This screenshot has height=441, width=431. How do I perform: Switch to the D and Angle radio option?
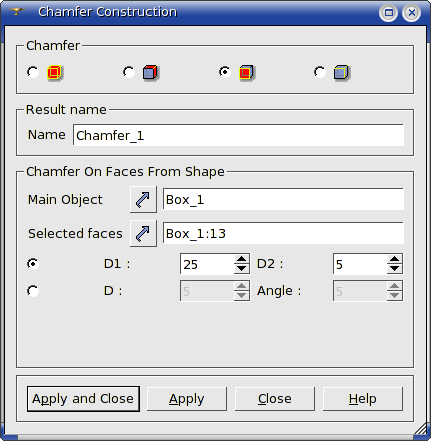click(33, 291)
